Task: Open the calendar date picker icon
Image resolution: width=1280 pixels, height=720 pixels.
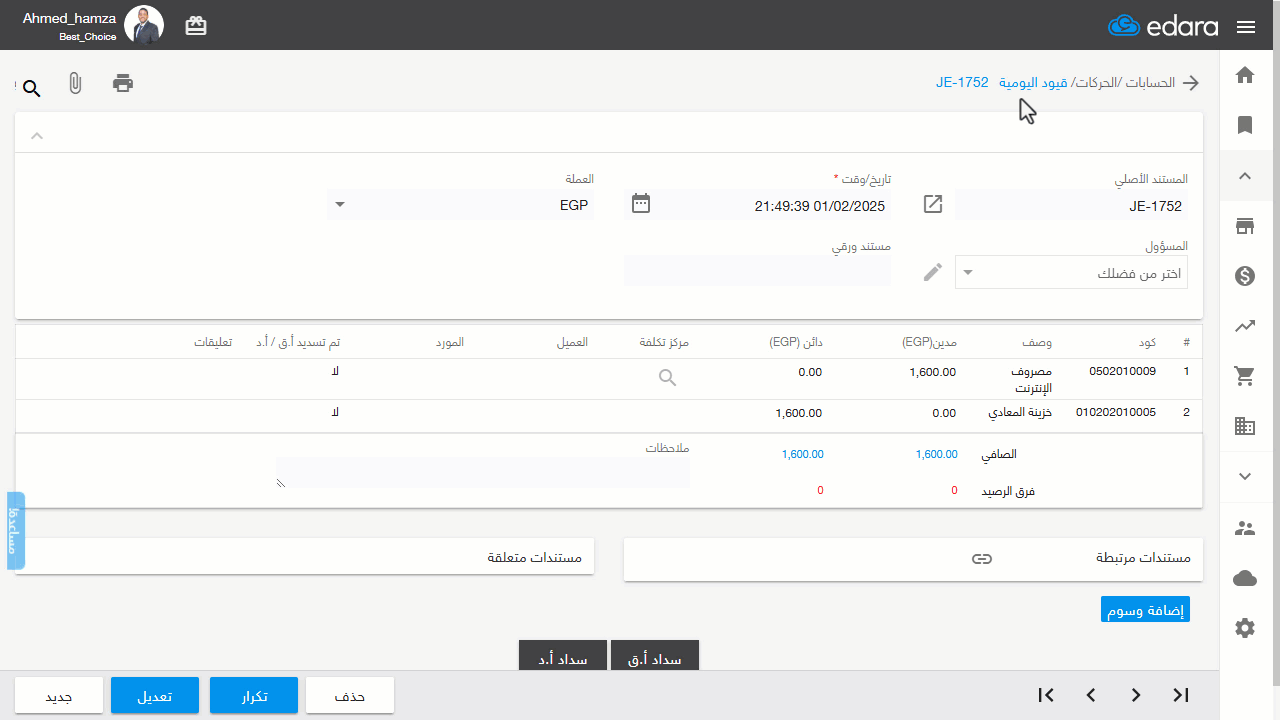Action: [642, 204]
